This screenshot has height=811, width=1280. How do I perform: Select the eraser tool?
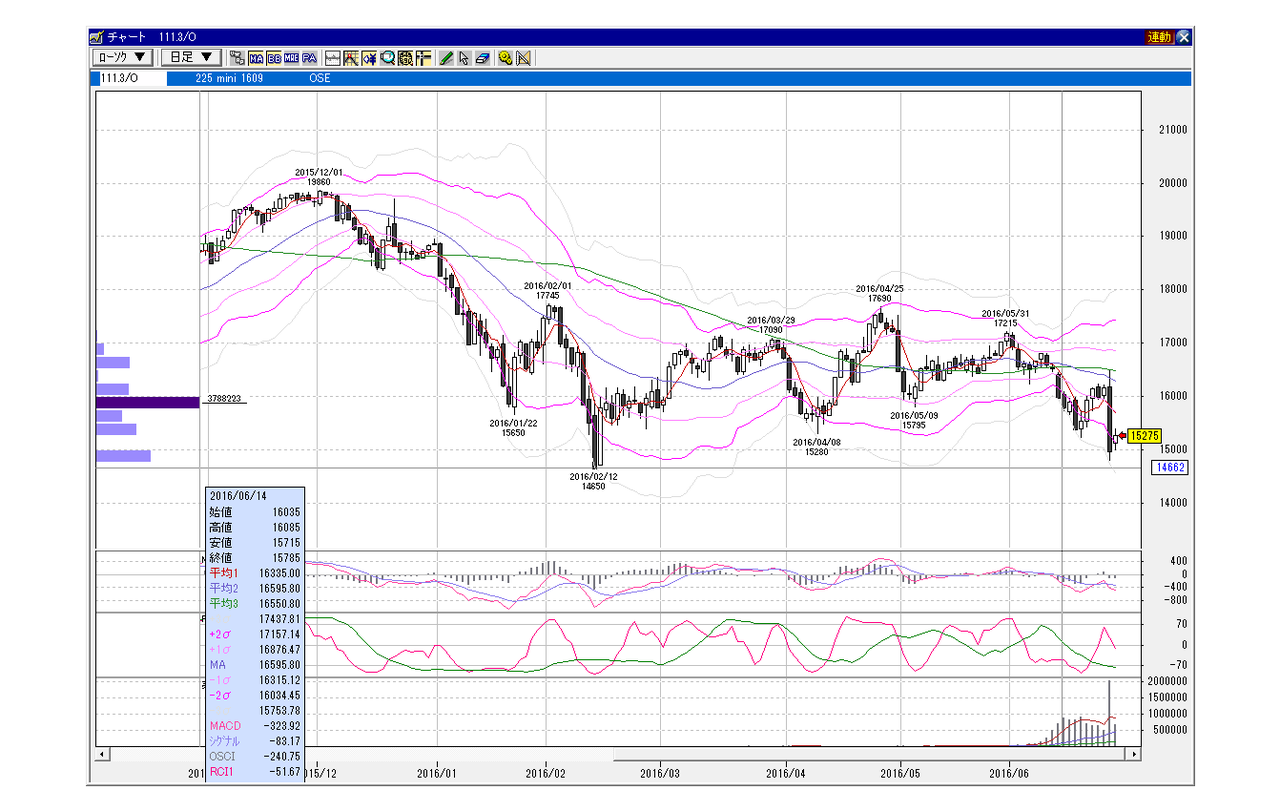pyautogui.click(x=482, y=58)
